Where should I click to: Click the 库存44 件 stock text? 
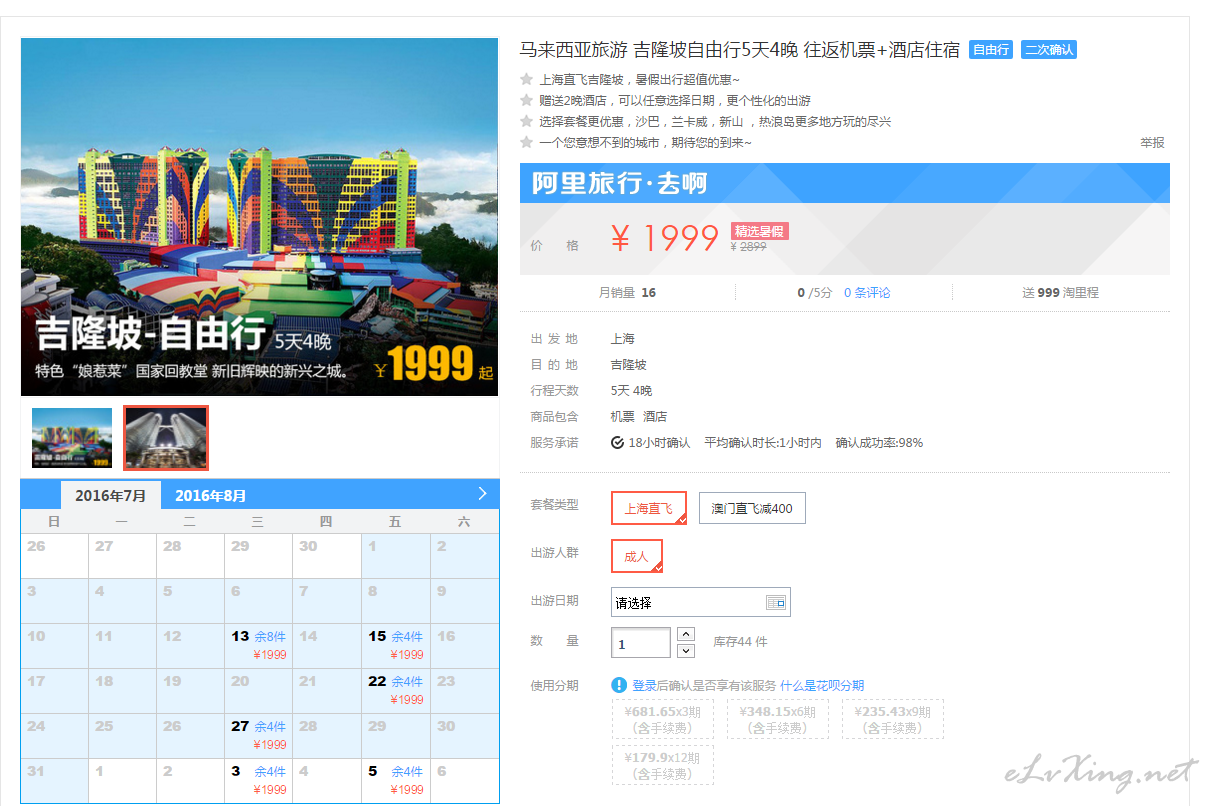(740, 641)
